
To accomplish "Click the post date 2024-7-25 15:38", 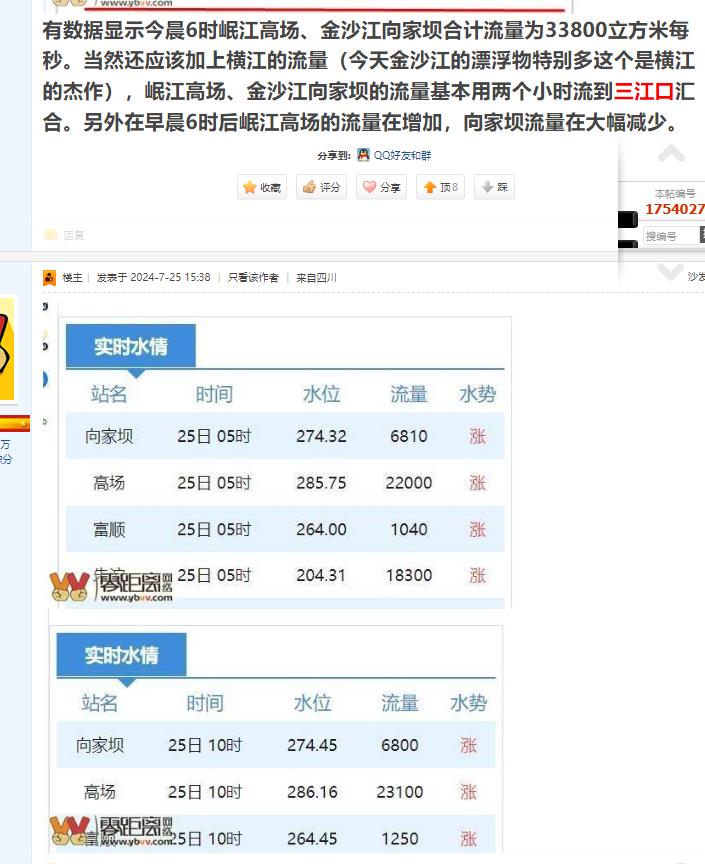I will pos(170,278).
